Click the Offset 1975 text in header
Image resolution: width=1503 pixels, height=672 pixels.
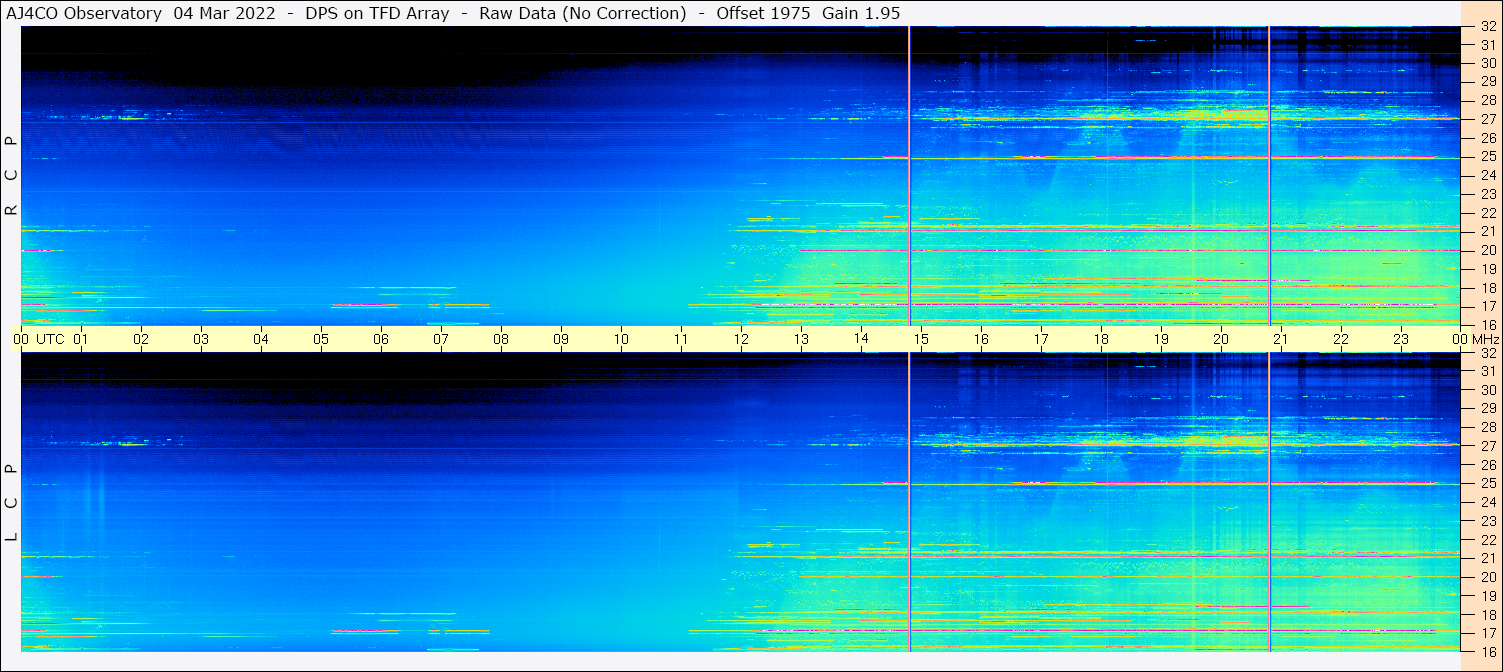pos(763,13)
